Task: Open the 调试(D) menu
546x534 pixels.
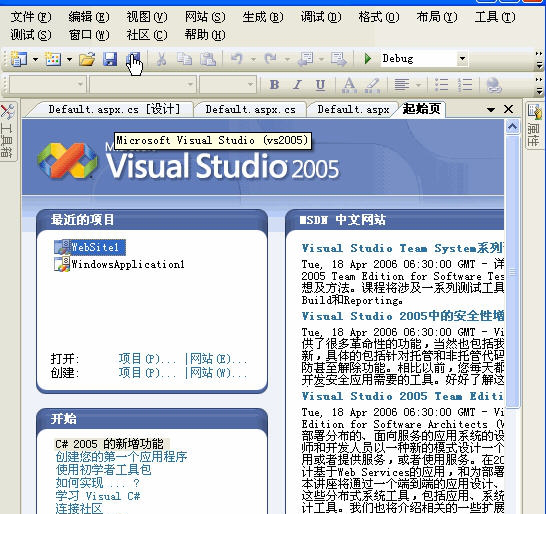Action: (x=321, y=17)
